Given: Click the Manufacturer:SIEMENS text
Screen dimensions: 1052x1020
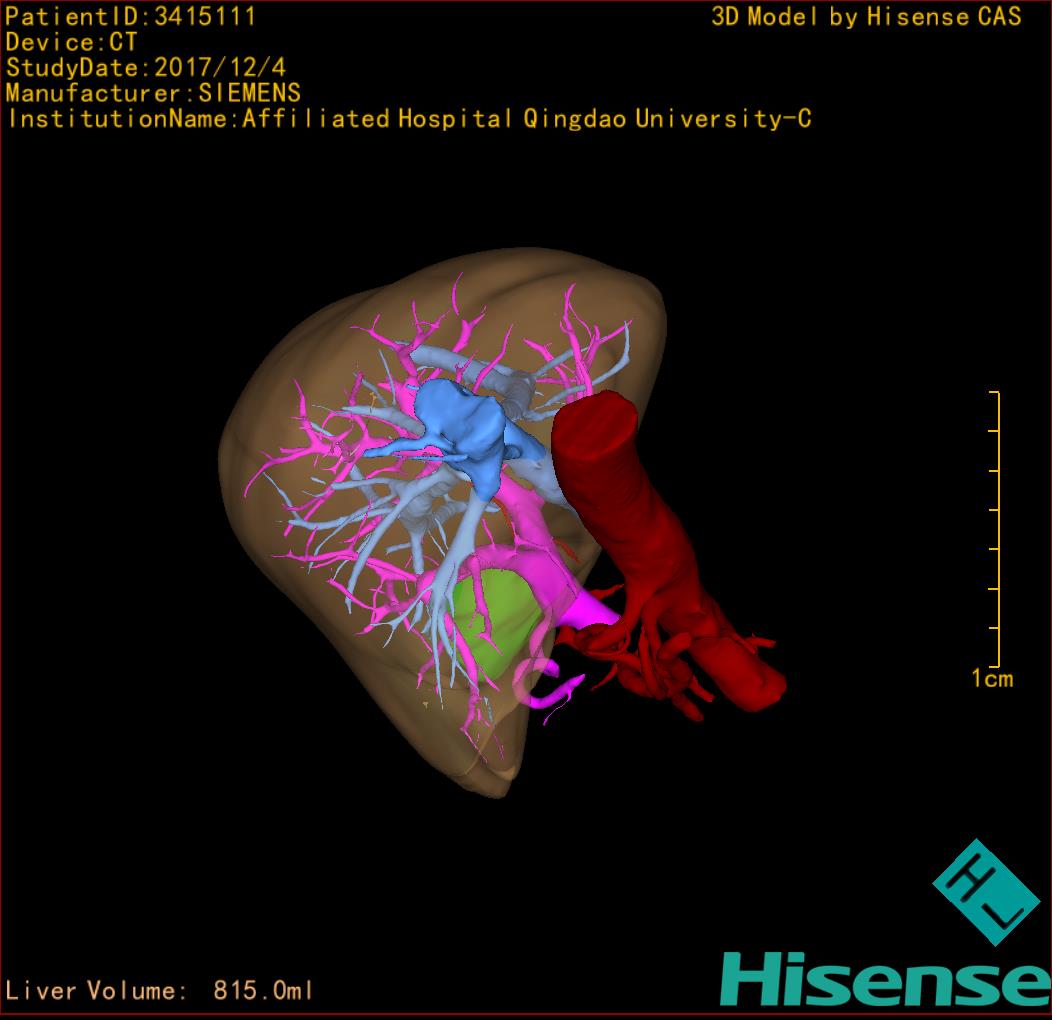Looking at the screenshot, I should (x=153, y=93).
